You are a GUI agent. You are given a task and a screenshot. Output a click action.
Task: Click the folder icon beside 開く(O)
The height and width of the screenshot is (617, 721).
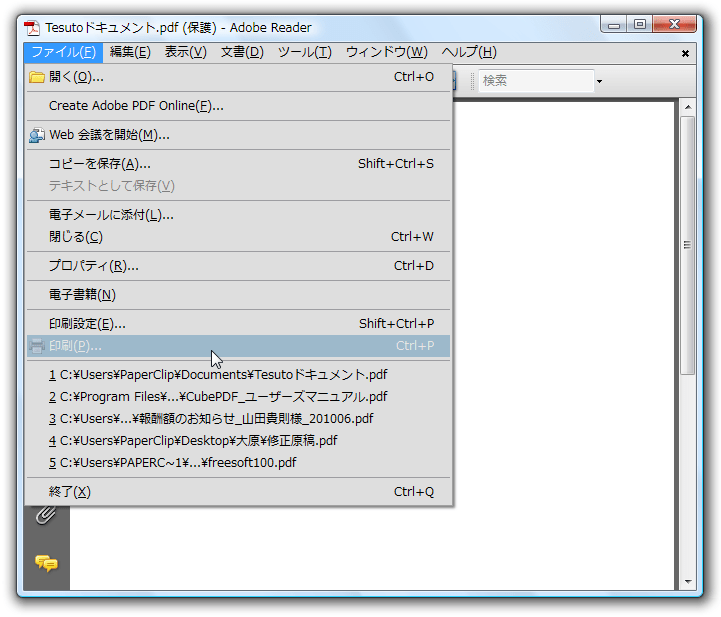pyautogui.click(x=37, y=77)
